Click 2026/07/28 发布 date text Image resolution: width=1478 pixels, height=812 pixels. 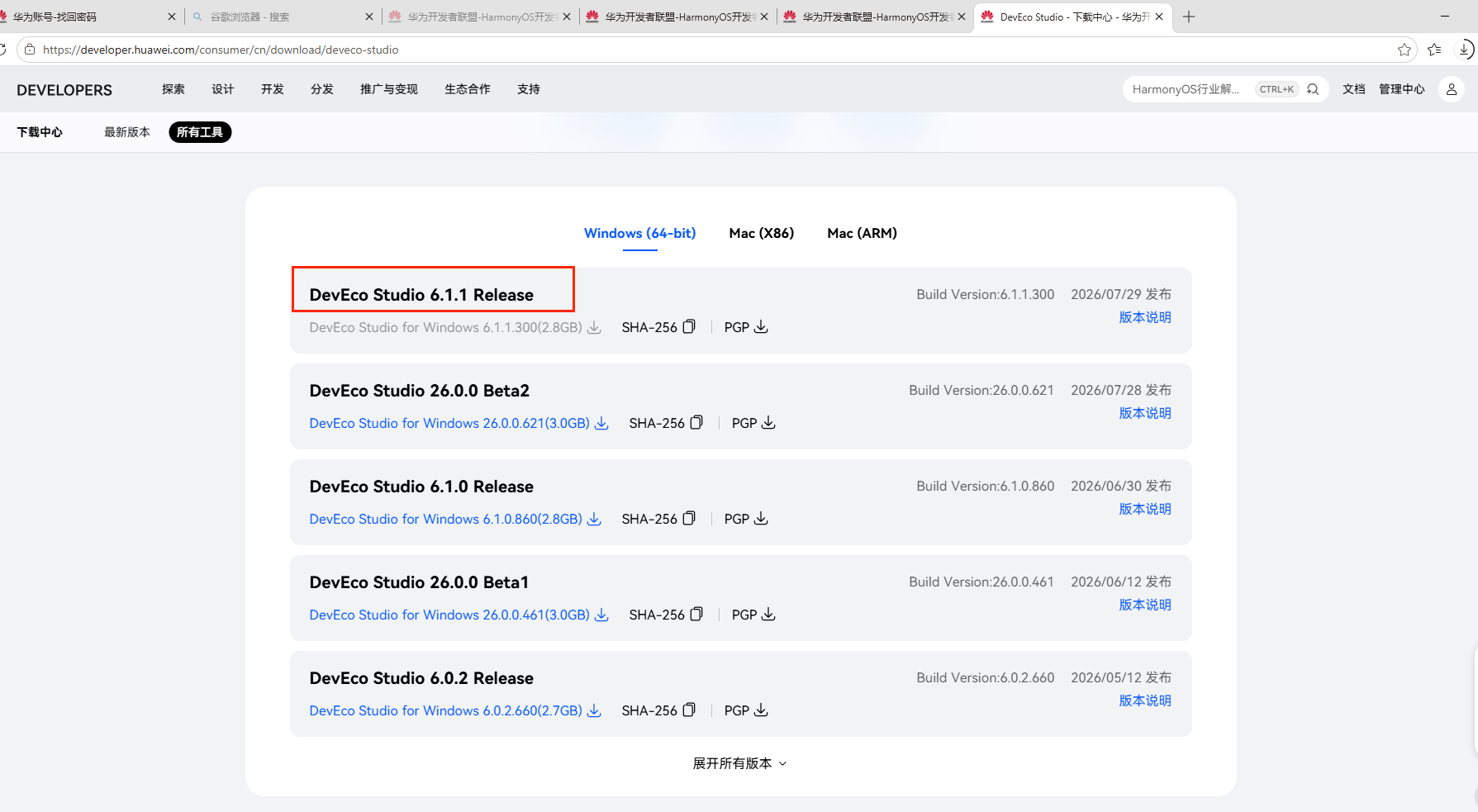click(1121, 390)
